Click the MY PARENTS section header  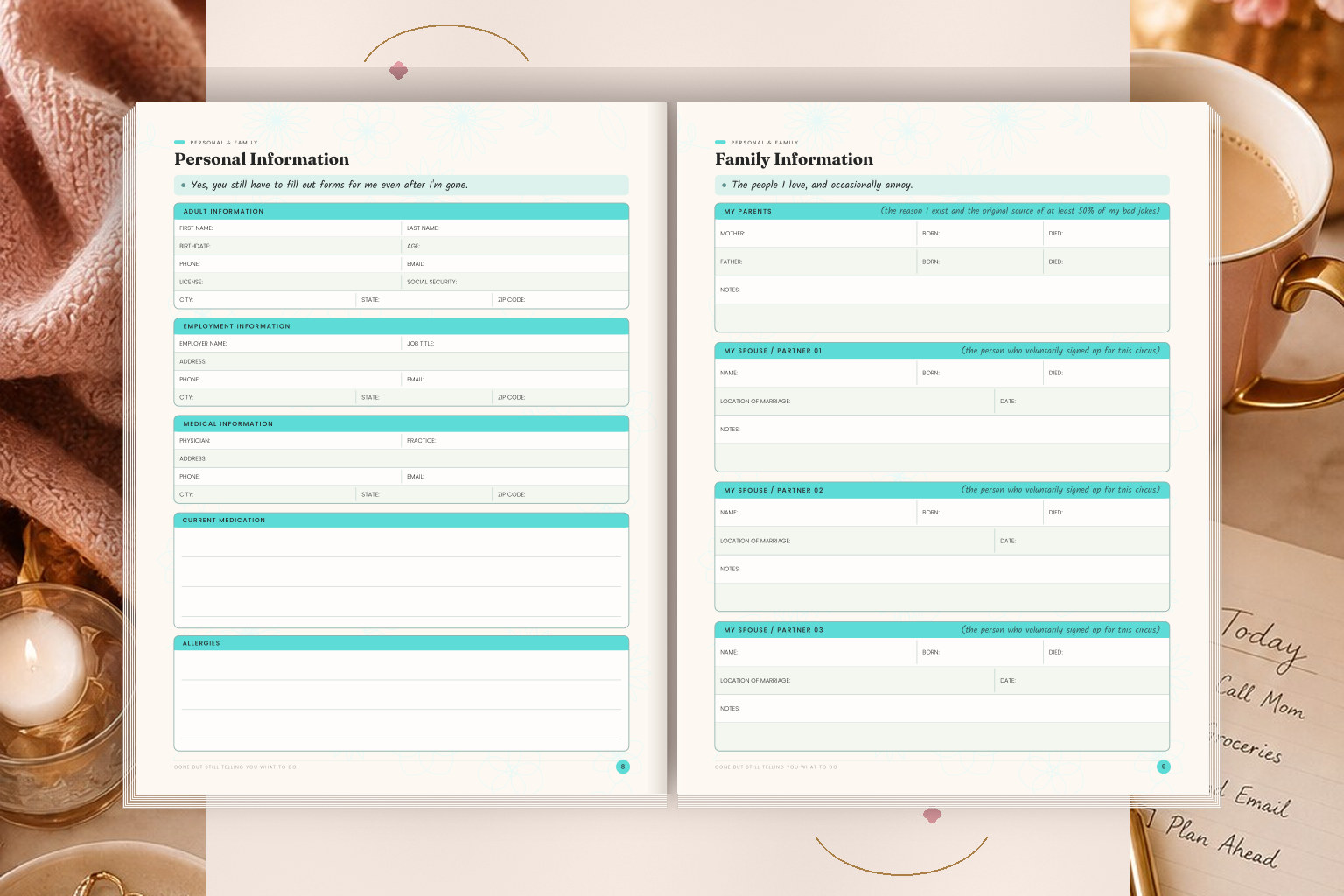[x=942, y=211]
